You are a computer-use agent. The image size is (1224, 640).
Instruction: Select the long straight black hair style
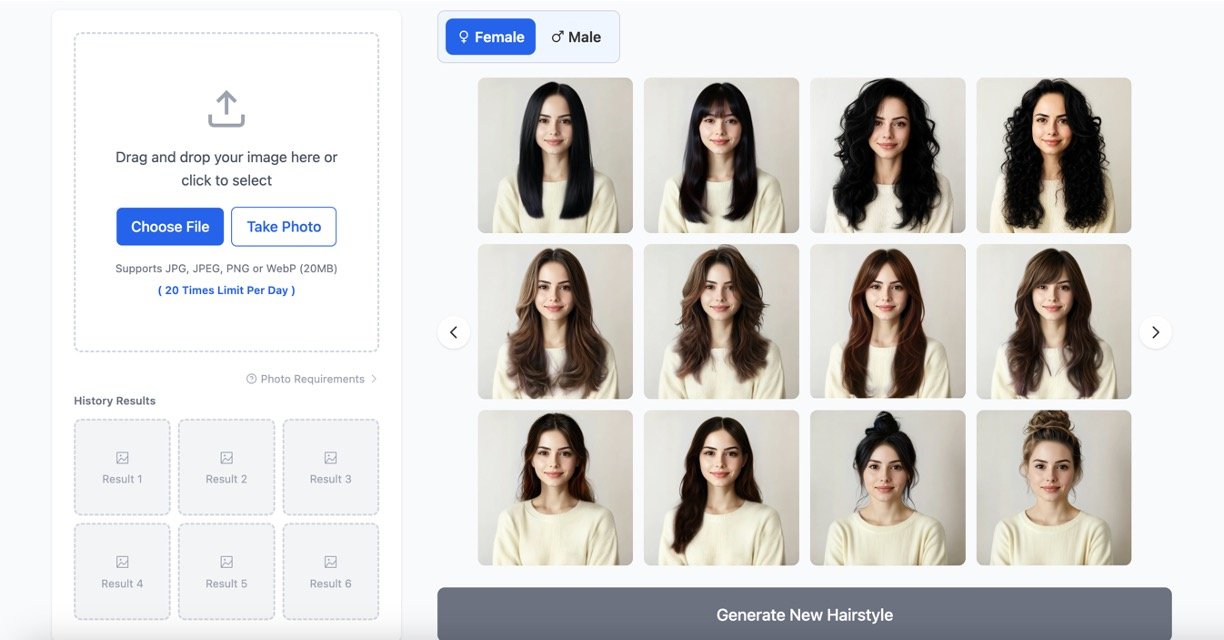(555, 155)
